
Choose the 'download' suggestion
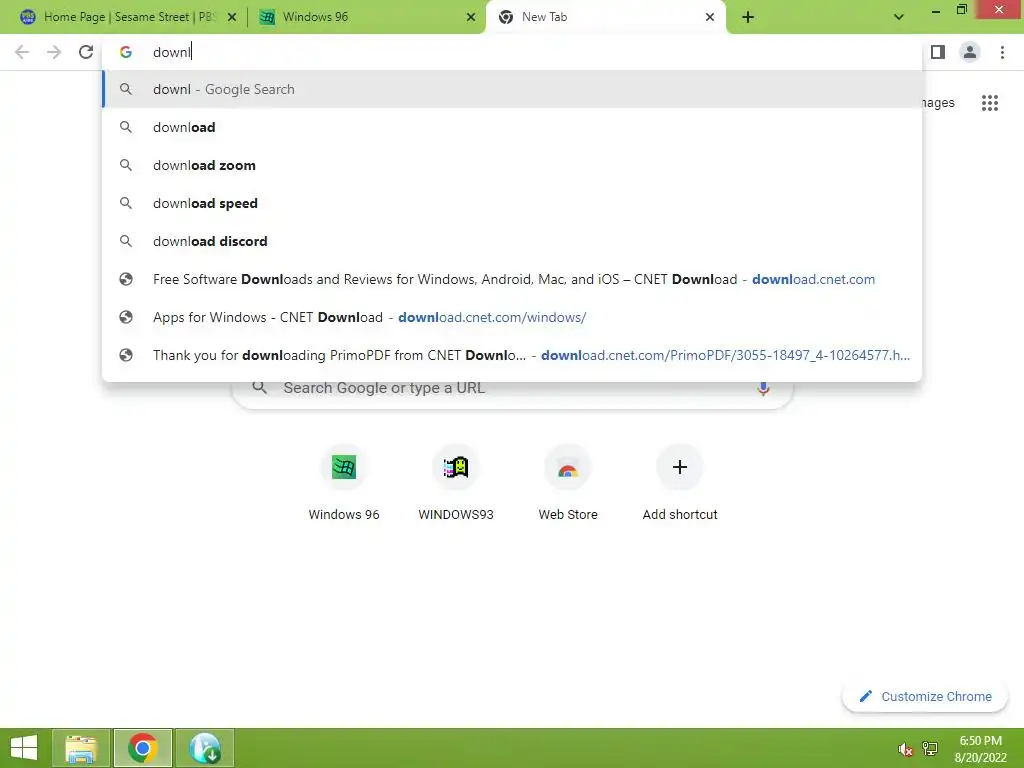coord(512,127)
